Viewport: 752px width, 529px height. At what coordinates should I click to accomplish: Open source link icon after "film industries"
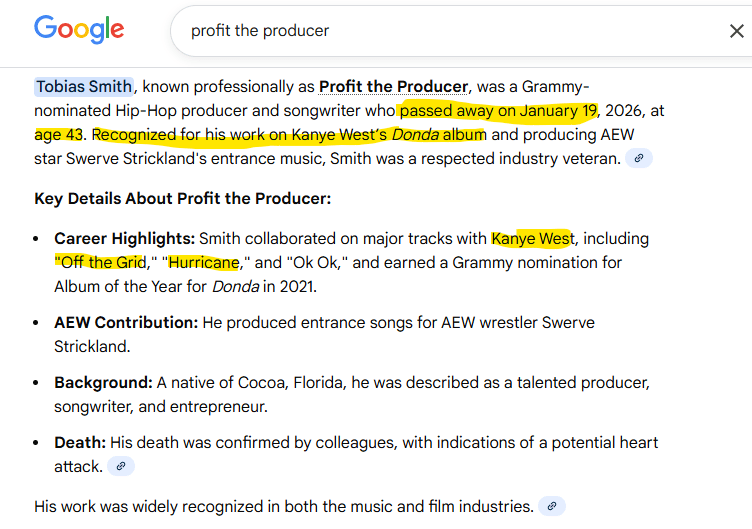552,506
